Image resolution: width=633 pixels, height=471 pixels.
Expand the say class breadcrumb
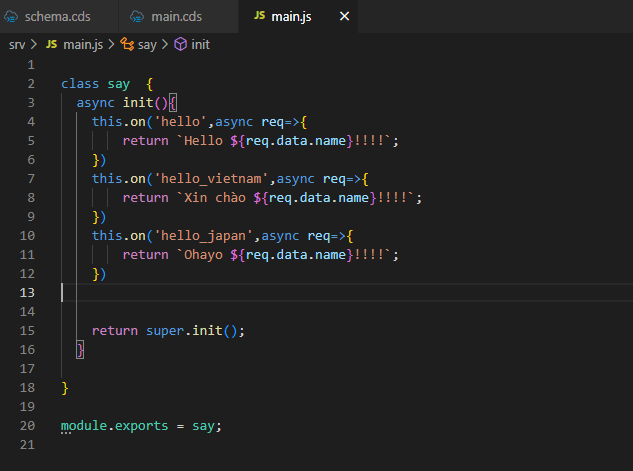[x=148, y=44]
